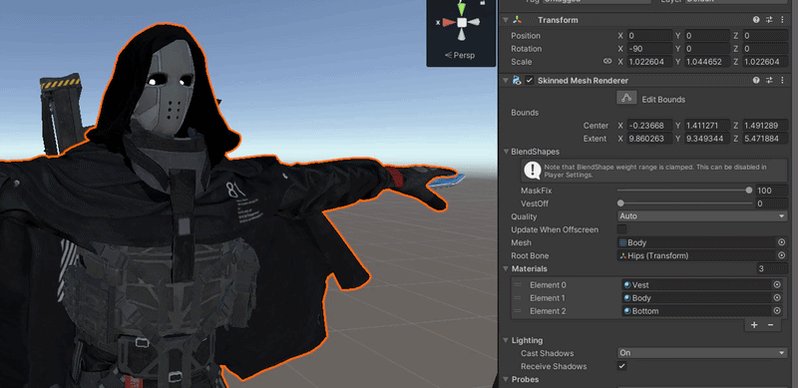This screenshot has width=798, height=388.
Task: Collapse the Skinned Mesh Renderer component
Action: 505,80
